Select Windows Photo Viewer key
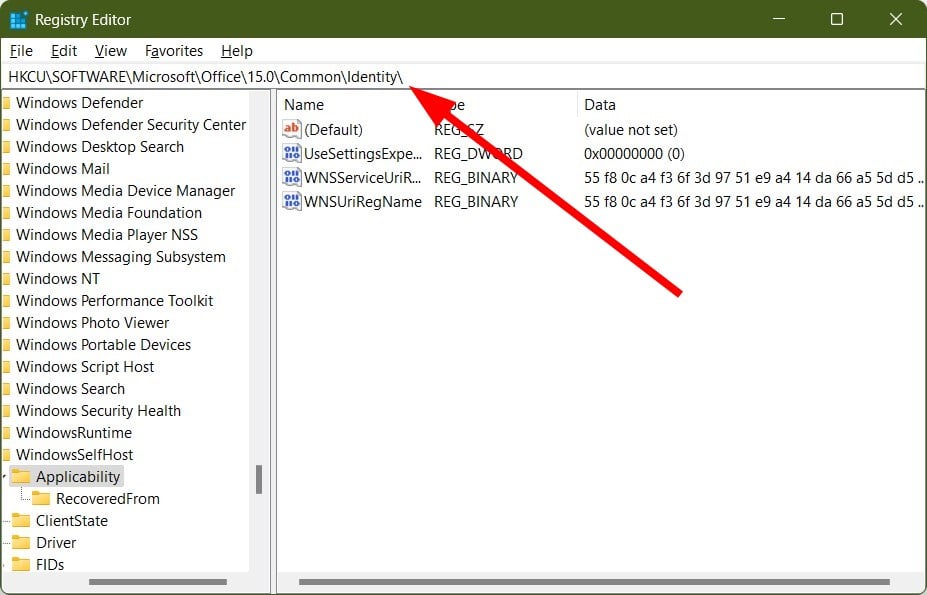Screen dimensions: 927x595 click(x=92, y=322)
